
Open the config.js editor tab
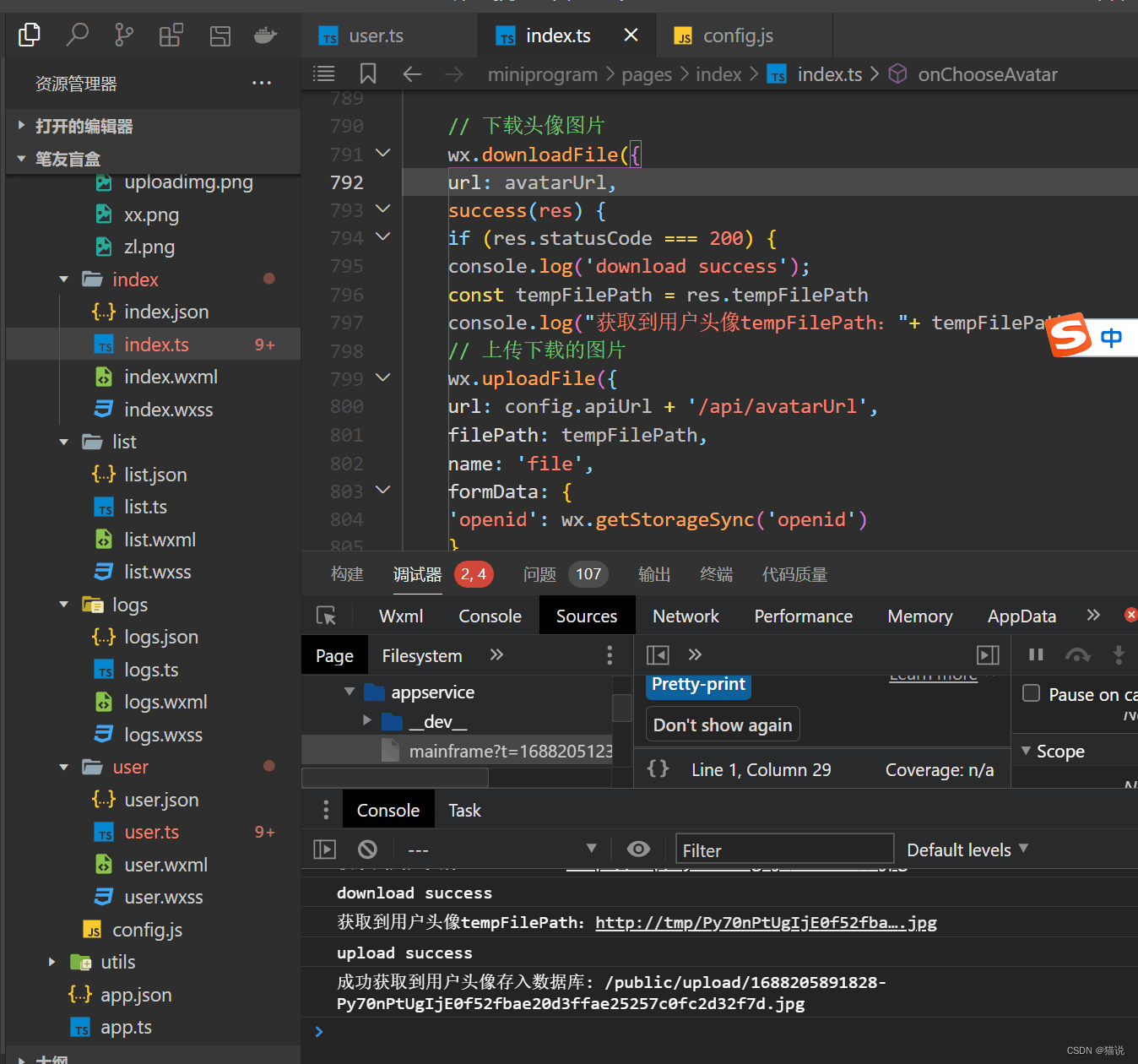737,35
